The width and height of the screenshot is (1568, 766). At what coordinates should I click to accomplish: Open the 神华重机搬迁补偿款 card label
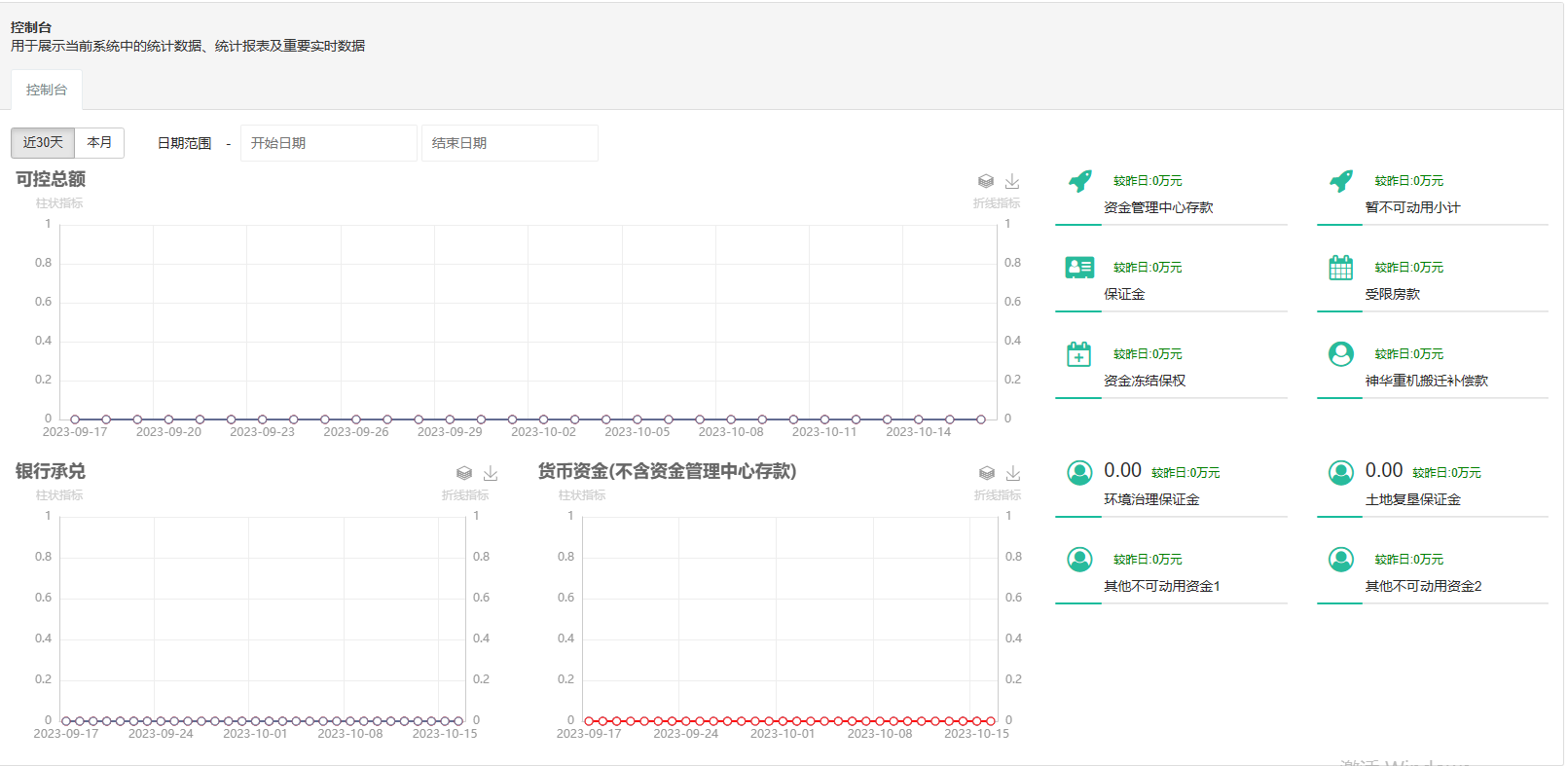(1426, 381)
